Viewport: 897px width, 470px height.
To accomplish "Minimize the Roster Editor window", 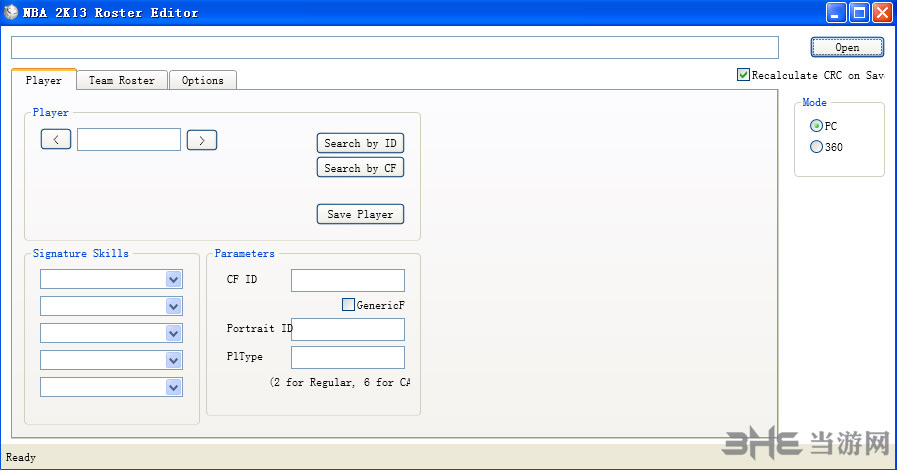I will [x=836, y=12].
